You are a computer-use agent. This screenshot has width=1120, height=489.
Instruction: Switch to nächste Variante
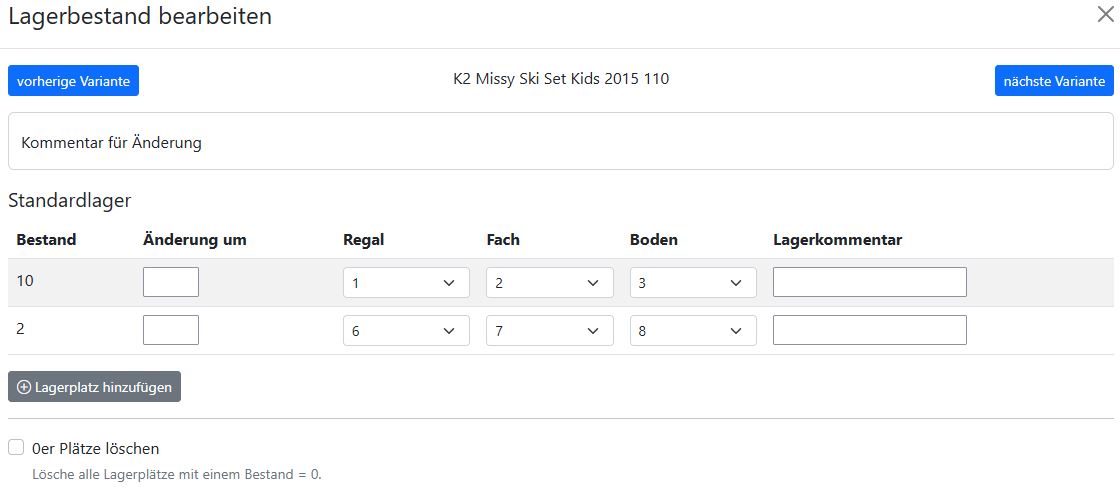point(1054,81)
